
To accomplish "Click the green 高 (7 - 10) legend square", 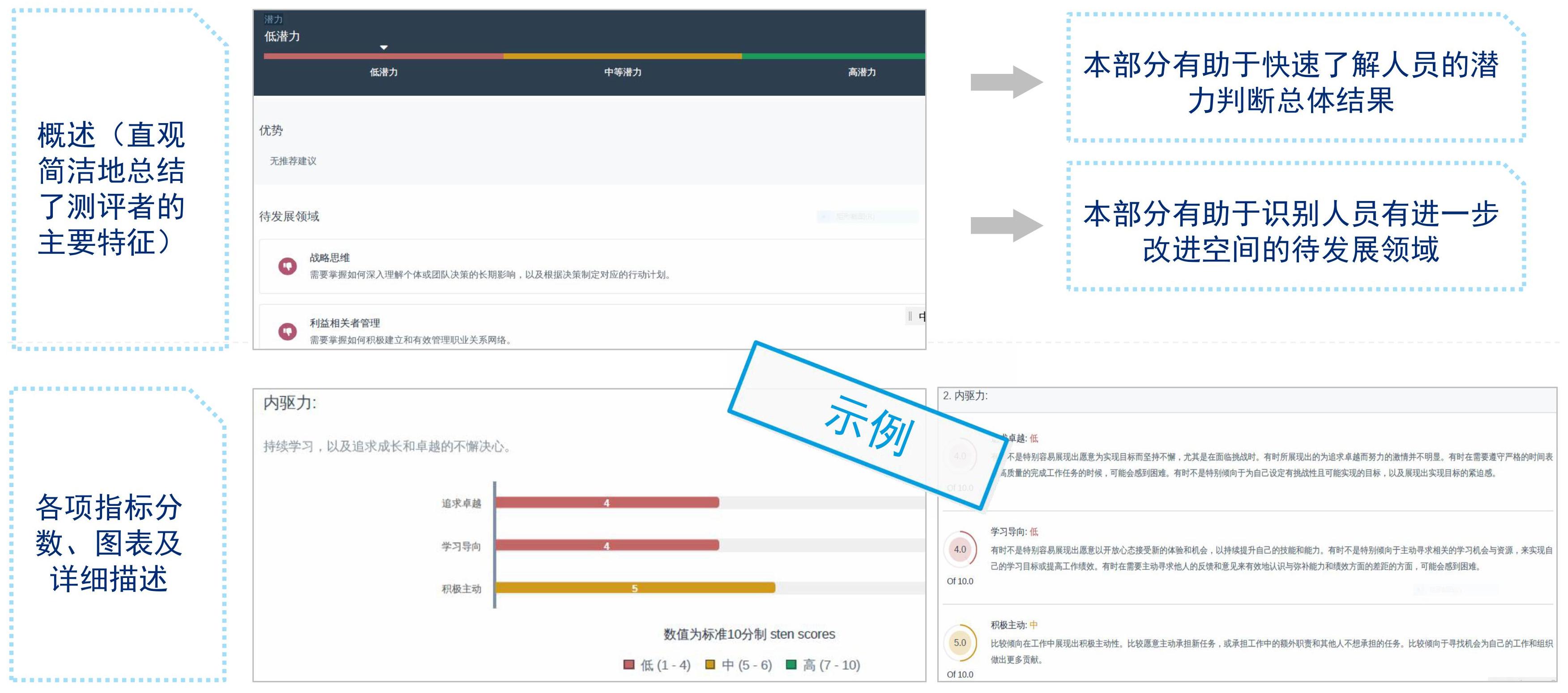I will click(x=790, y=664).
